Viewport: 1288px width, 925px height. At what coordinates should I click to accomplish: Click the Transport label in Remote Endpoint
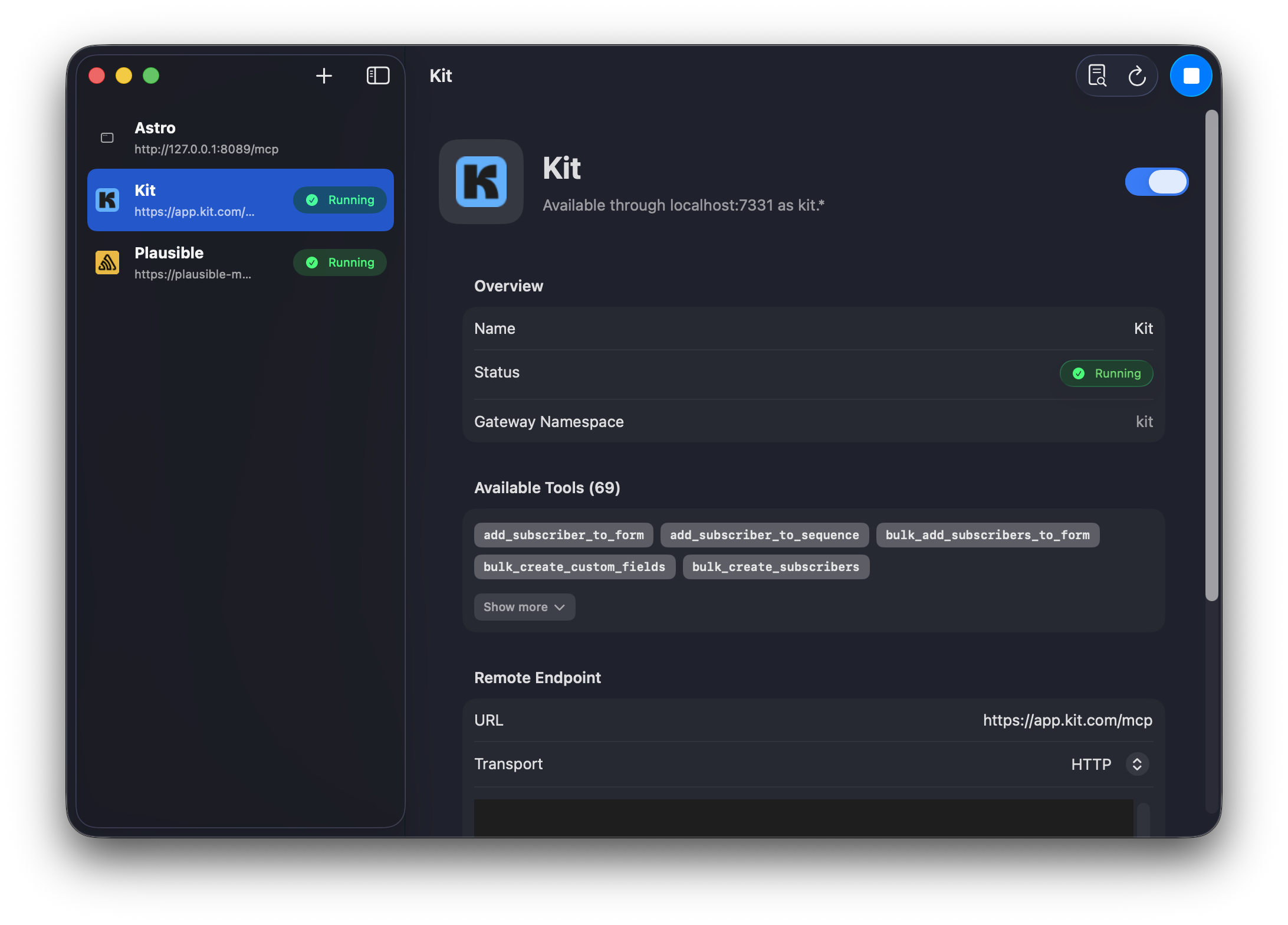(508, 764)
